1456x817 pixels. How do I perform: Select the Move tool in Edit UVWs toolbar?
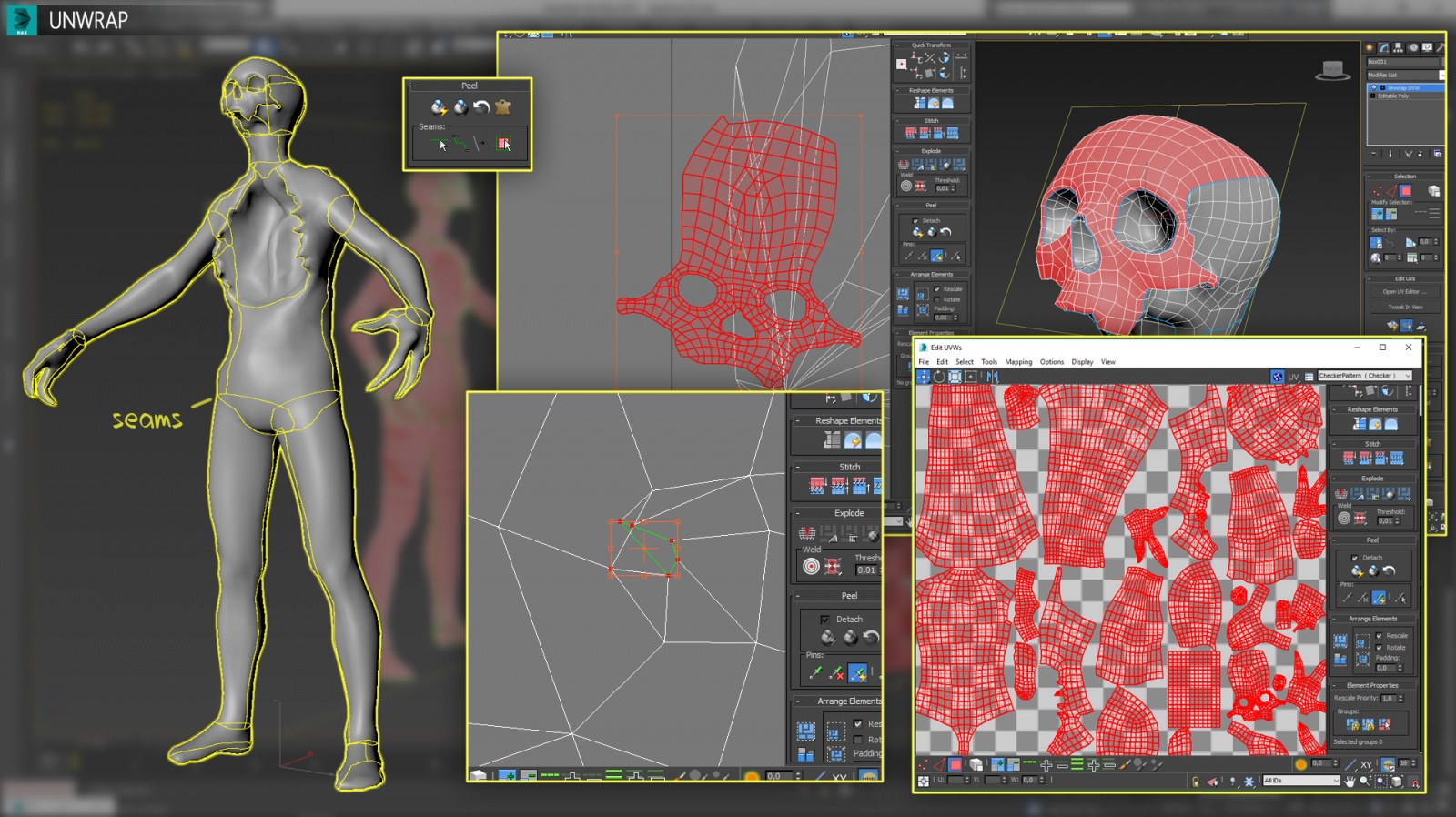tap(924, 377)
